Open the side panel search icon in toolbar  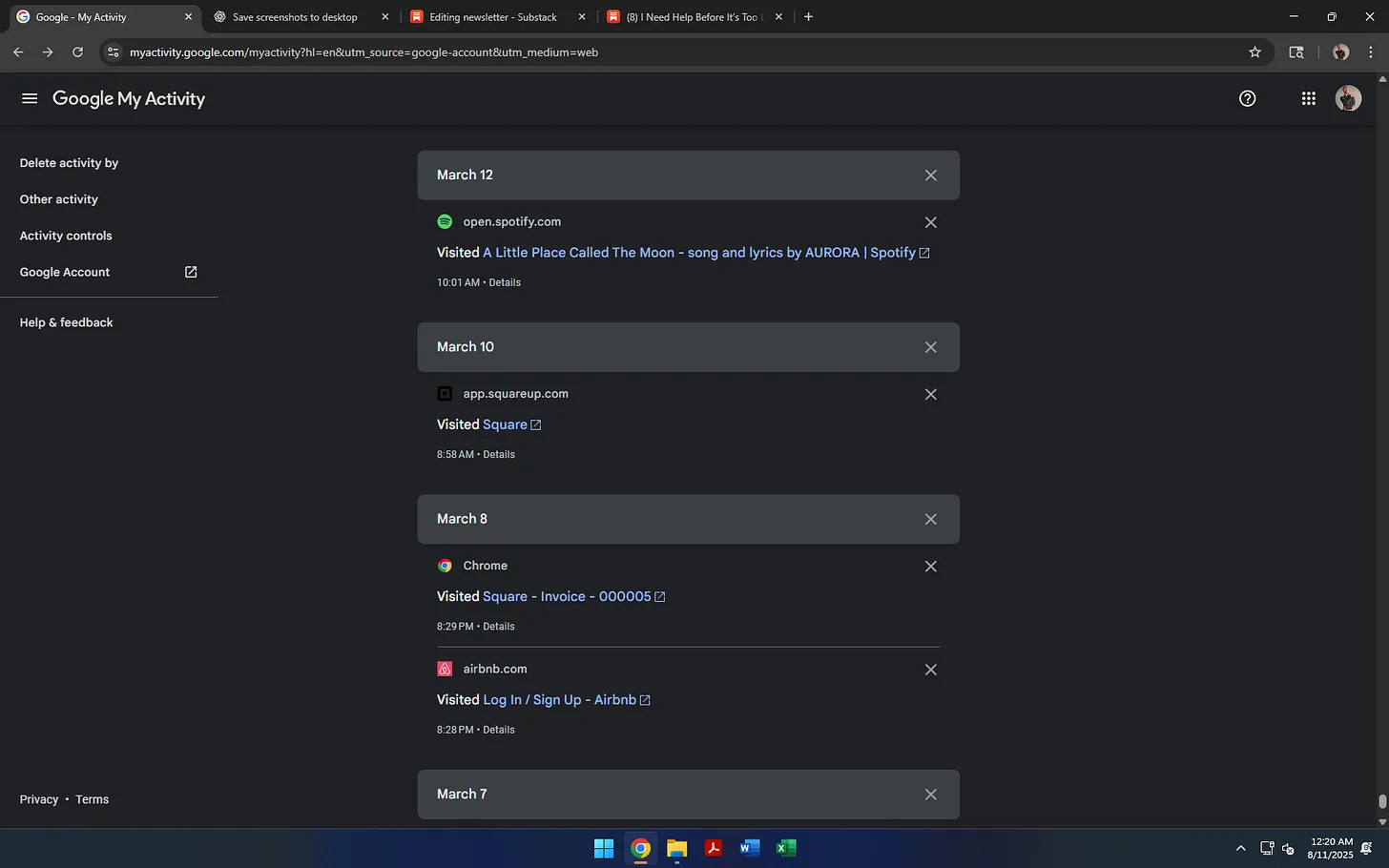point(1296,52)
